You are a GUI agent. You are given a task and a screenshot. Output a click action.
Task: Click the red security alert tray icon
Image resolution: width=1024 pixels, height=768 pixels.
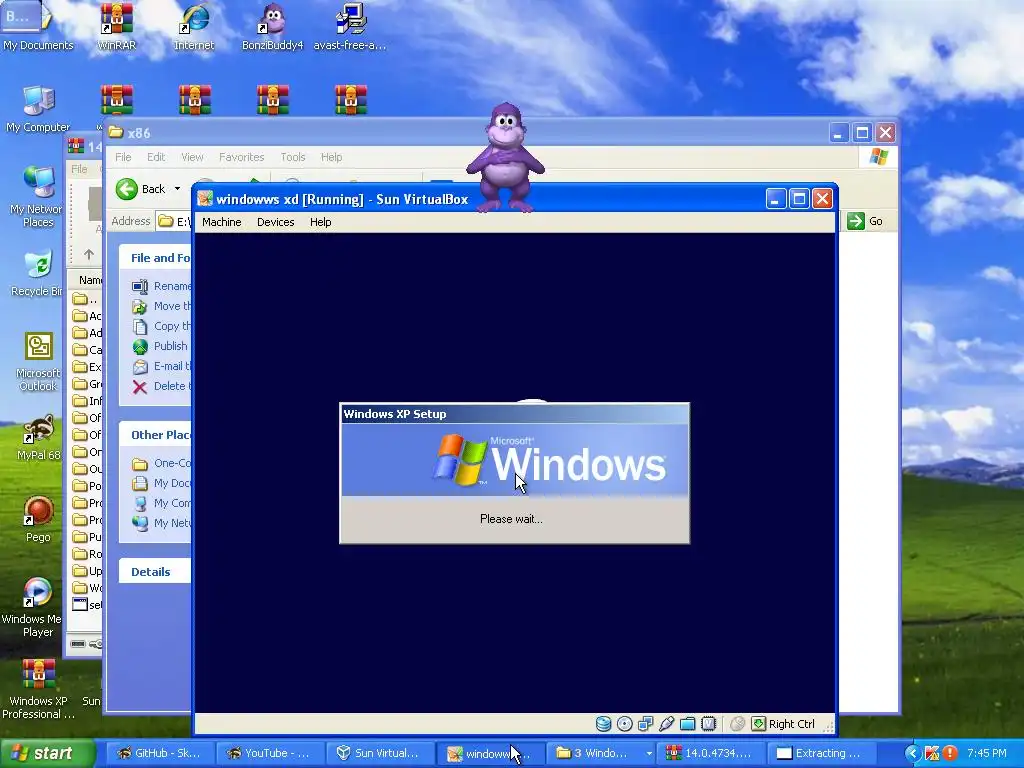(x=950, y=753)
